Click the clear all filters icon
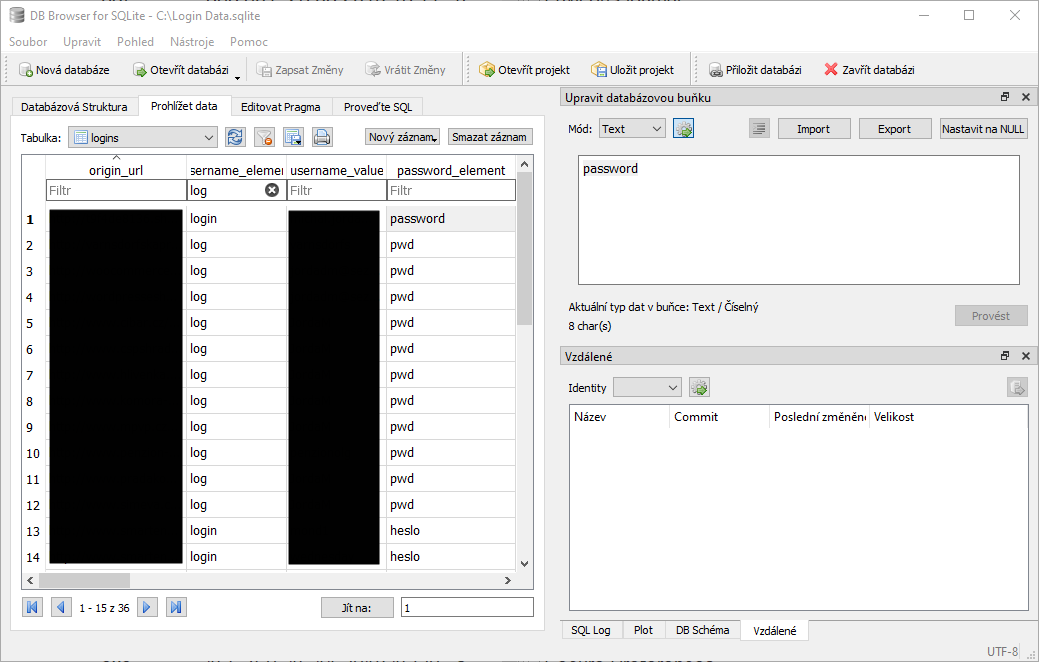1039x662 pixels. click(264, 137)
